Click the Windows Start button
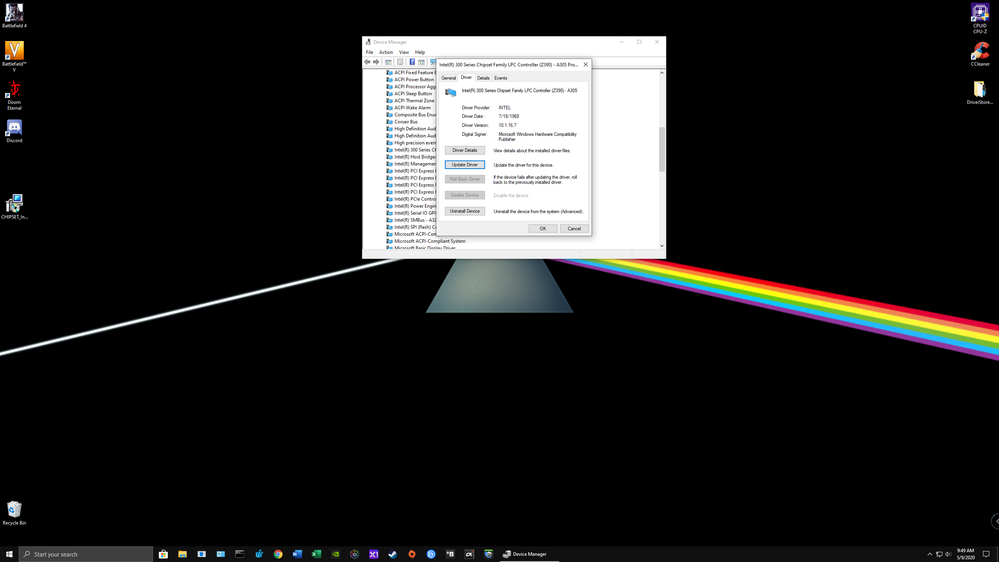 (x=9, y=554)
